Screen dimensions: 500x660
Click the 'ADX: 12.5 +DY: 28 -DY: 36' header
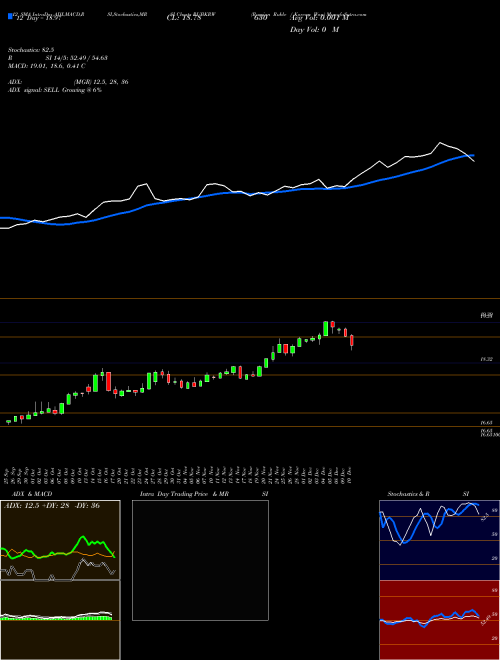tap(51, 505)
